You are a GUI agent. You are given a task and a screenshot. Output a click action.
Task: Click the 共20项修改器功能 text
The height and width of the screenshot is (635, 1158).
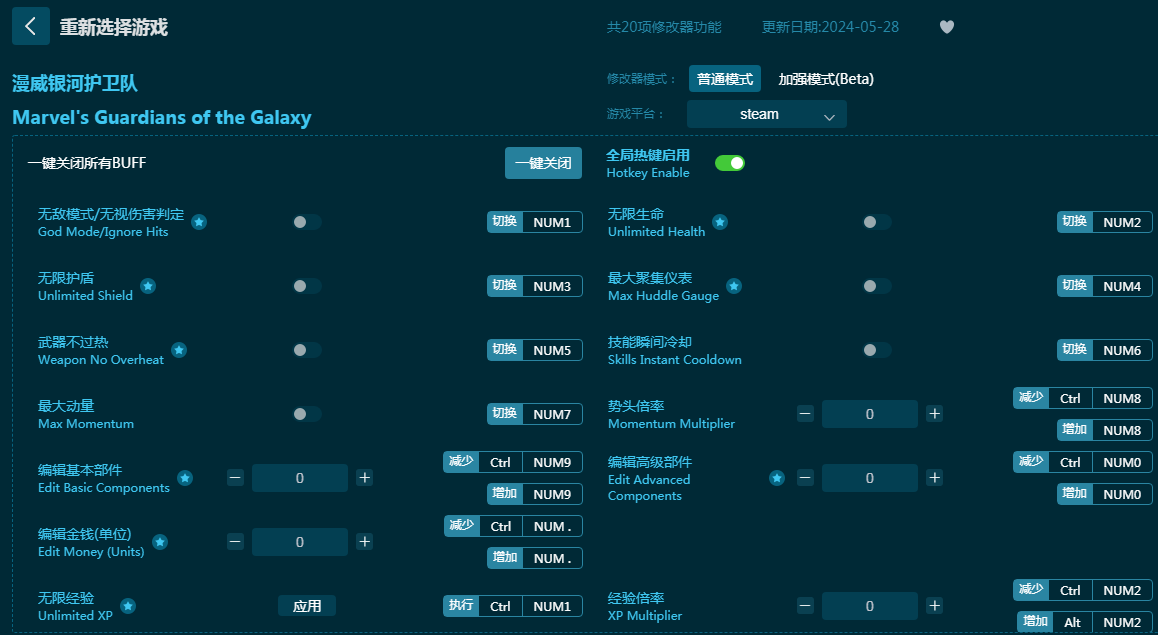(x=664, y=27)
